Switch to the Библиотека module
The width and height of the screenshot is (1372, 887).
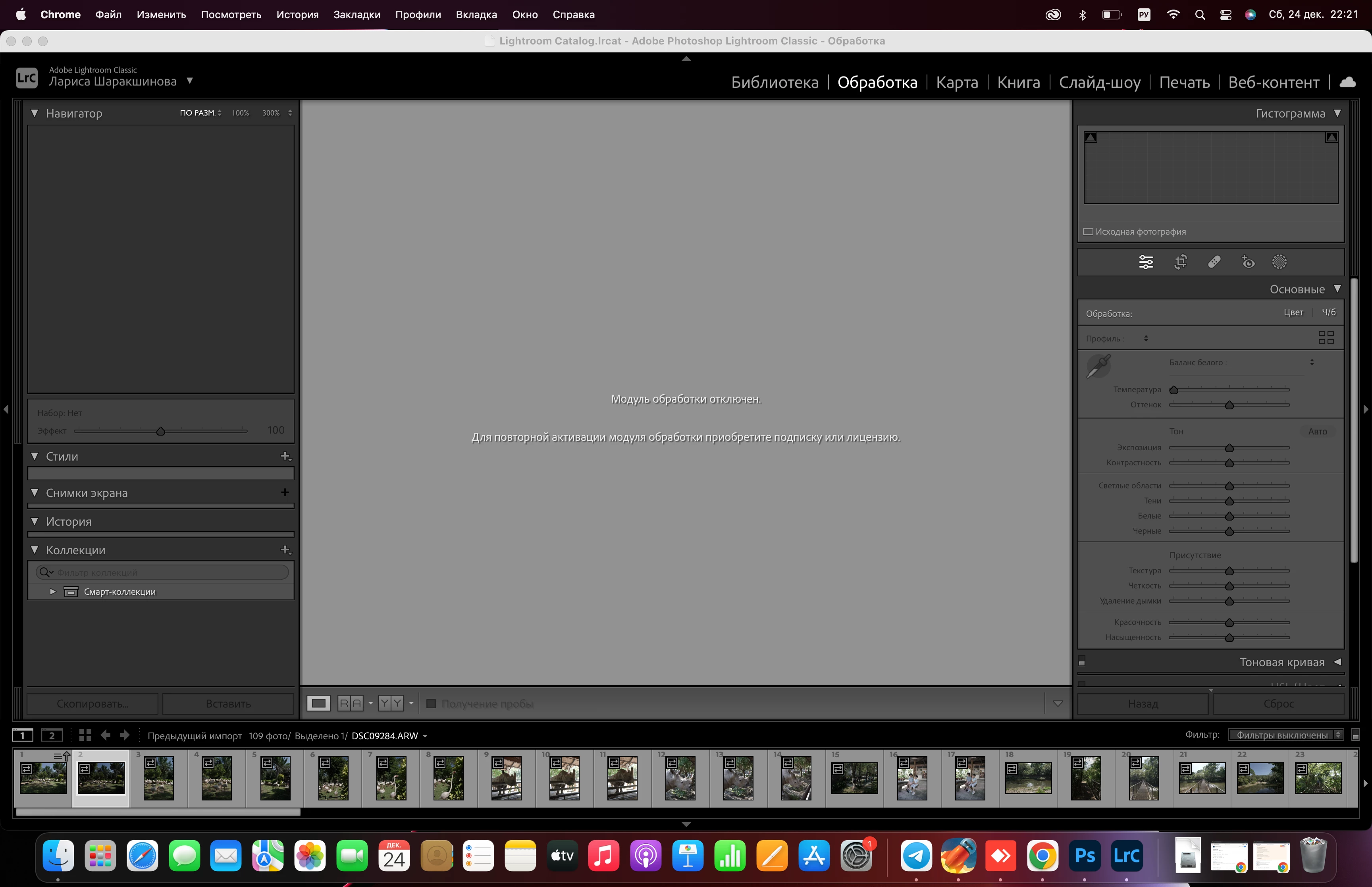[x=775, y=82]
